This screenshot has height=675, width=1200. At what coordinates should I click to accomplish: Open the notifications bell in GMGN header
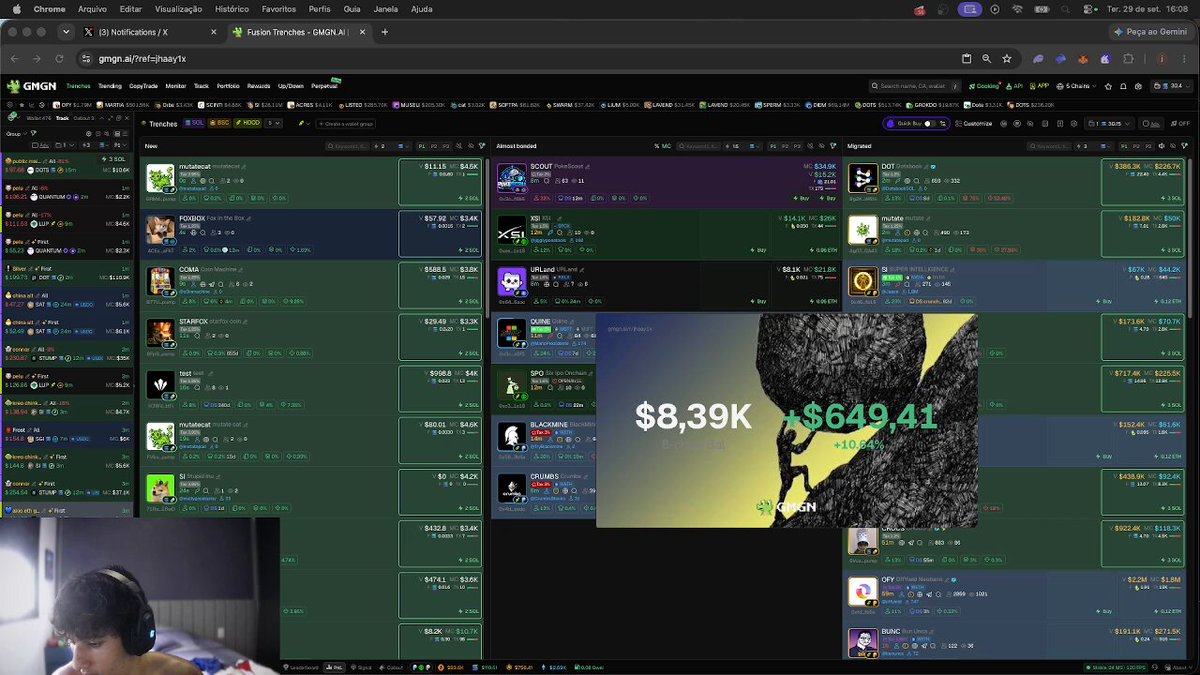pyautogui.click(x=1125, y=86)
